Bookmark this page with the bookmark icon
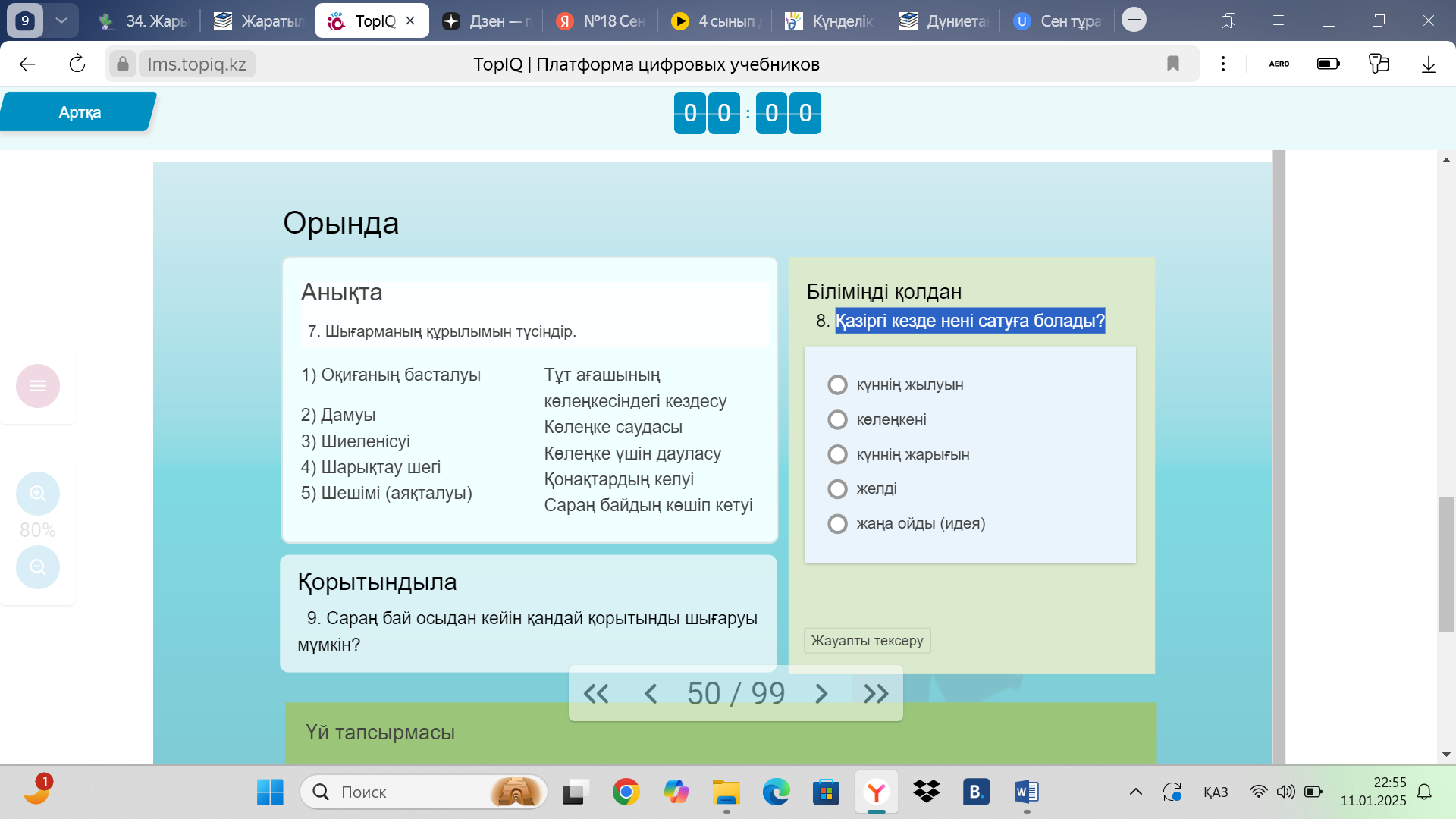Image resolution: width=1456 pixels, height=819 pixels. click(x=1173, y=64)
